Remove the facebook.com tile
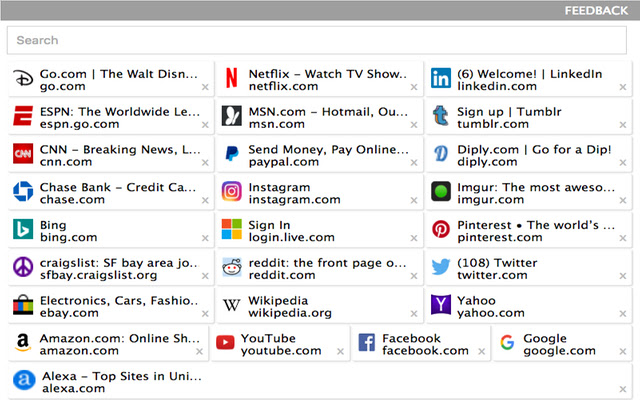The image size is (640, 400). click(x=482, y=351)
